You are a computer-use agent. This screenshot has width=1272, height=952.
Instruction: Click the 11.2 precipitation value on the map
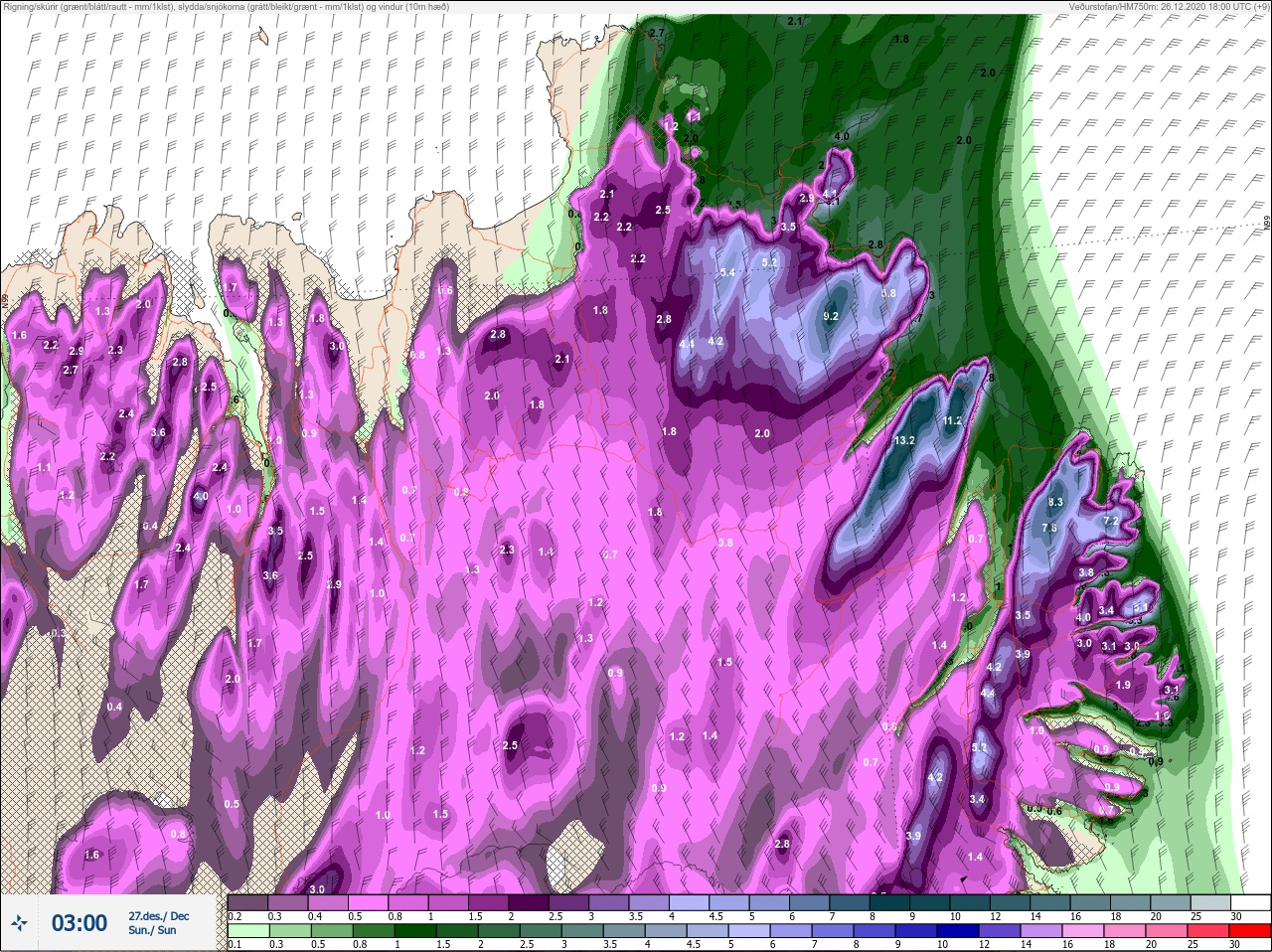click(x=952, y=420)
